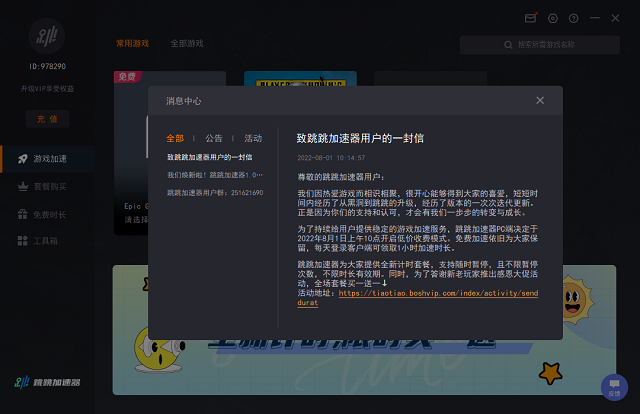Viewport: 640px width, 414px height.
Task: Select the 全部 message filter tab
Action: coord(175,138)
